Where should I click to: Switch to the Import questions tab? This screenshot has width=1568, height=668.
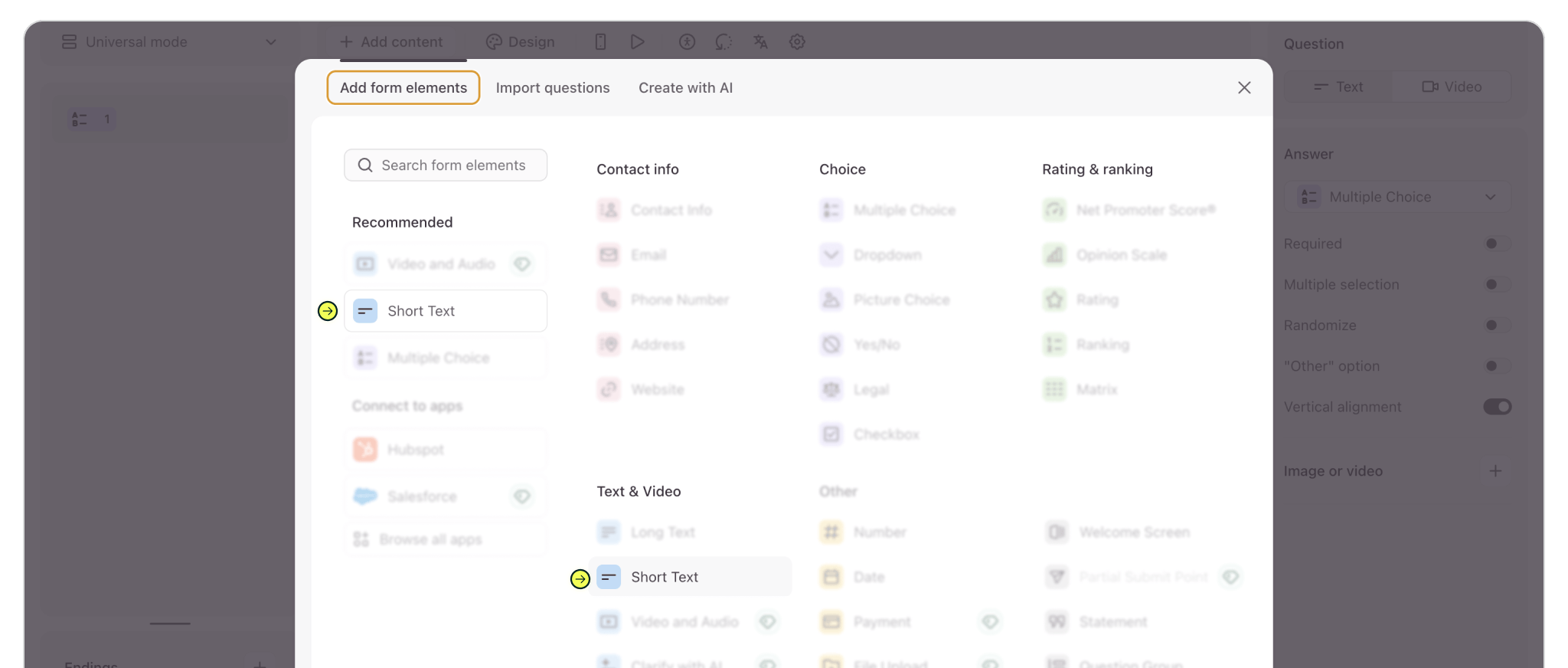coord(553,88)
